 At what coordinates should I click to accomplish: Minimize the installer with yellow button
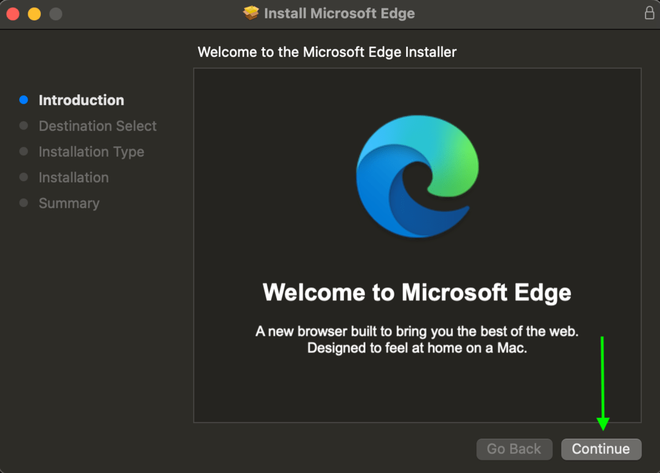(35, 14)
